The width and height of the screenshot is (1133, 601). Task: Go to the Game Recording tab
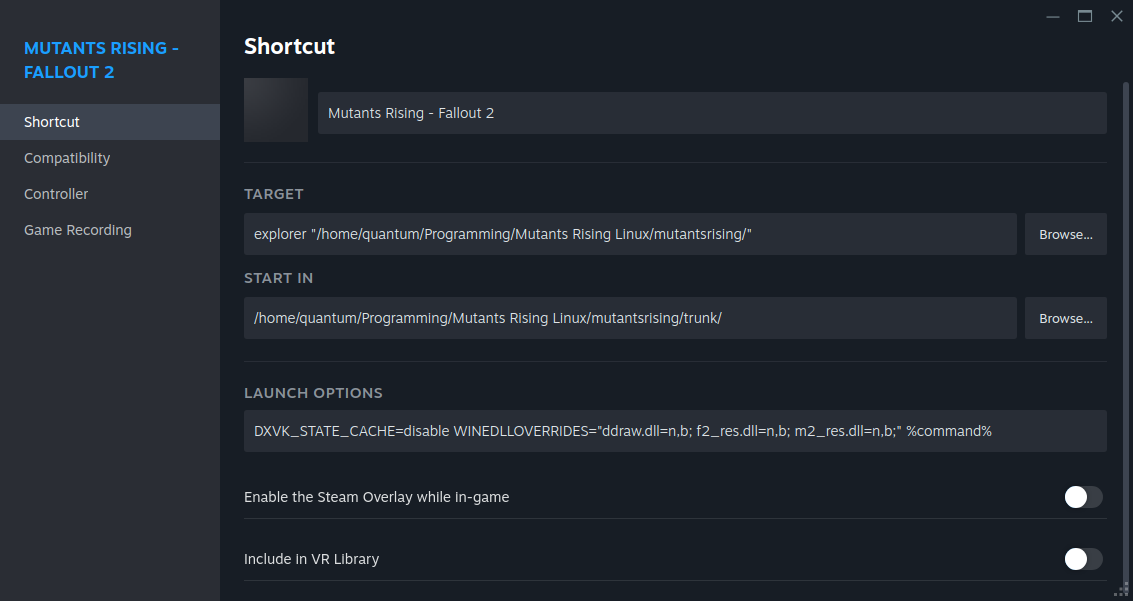pos(110,230)
